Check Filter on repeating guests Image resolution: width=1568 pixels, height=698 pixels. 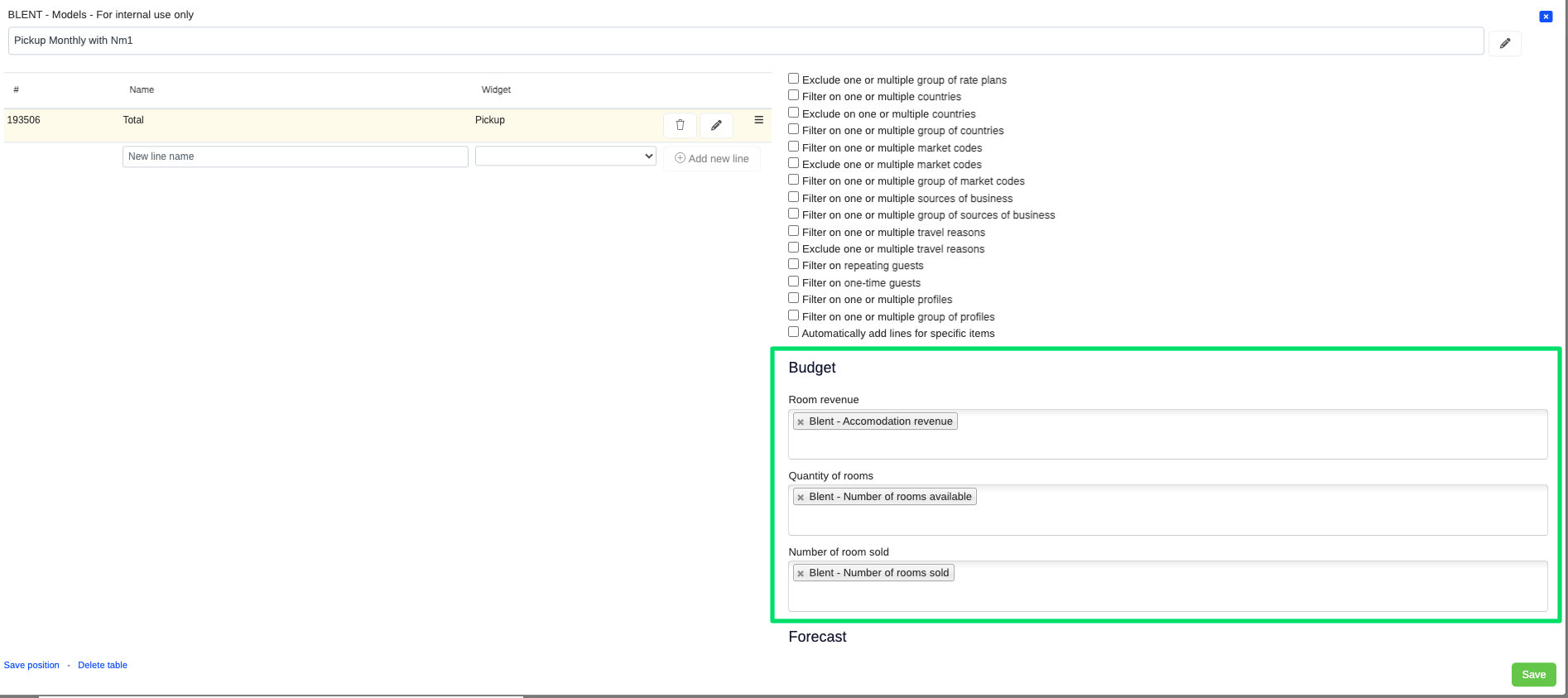point(793,264)
